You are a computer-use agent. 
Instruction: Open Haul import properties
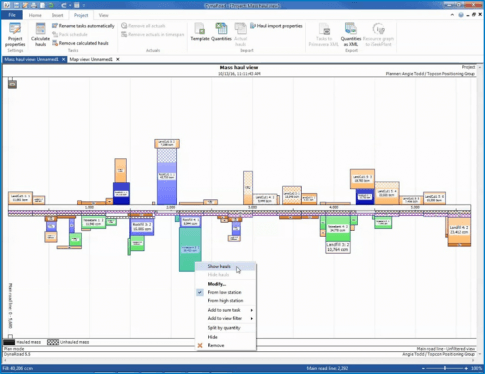tap(276, 26)
